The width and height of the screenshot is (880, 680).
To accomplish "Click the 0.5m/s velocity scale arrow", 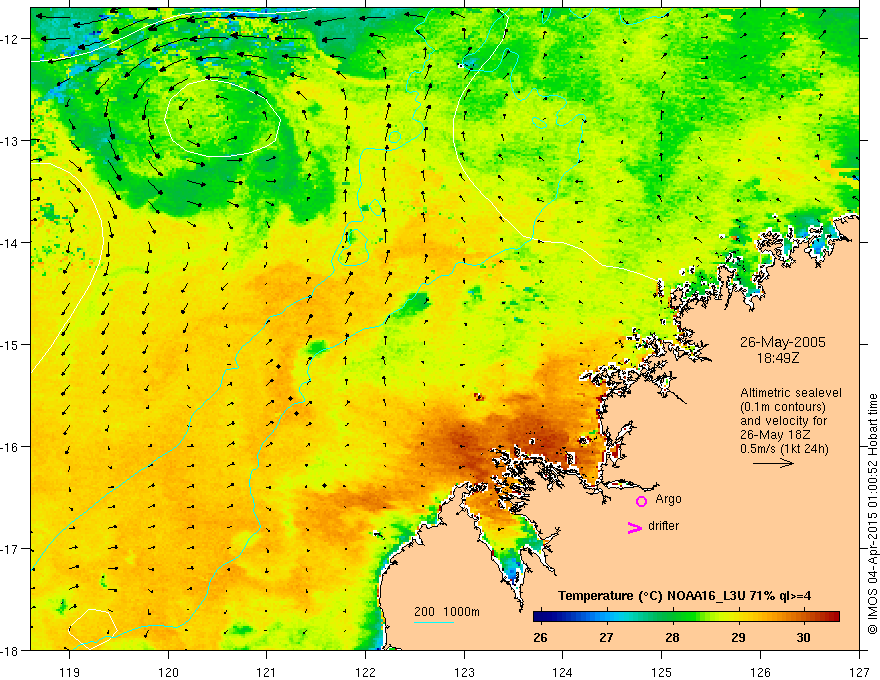I will point(773,463).
